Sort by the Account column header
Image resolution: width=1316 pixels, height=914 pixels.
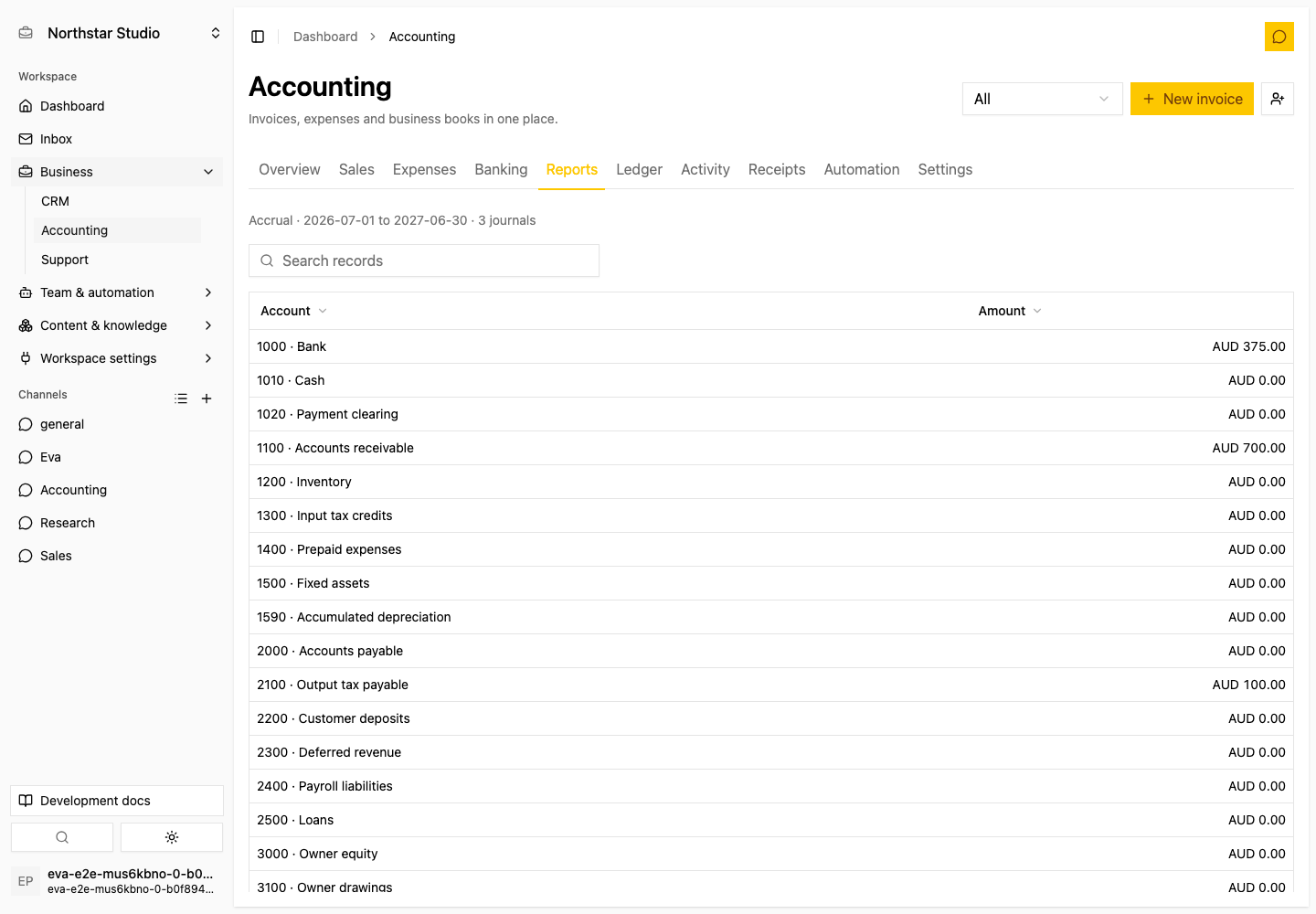293,311
